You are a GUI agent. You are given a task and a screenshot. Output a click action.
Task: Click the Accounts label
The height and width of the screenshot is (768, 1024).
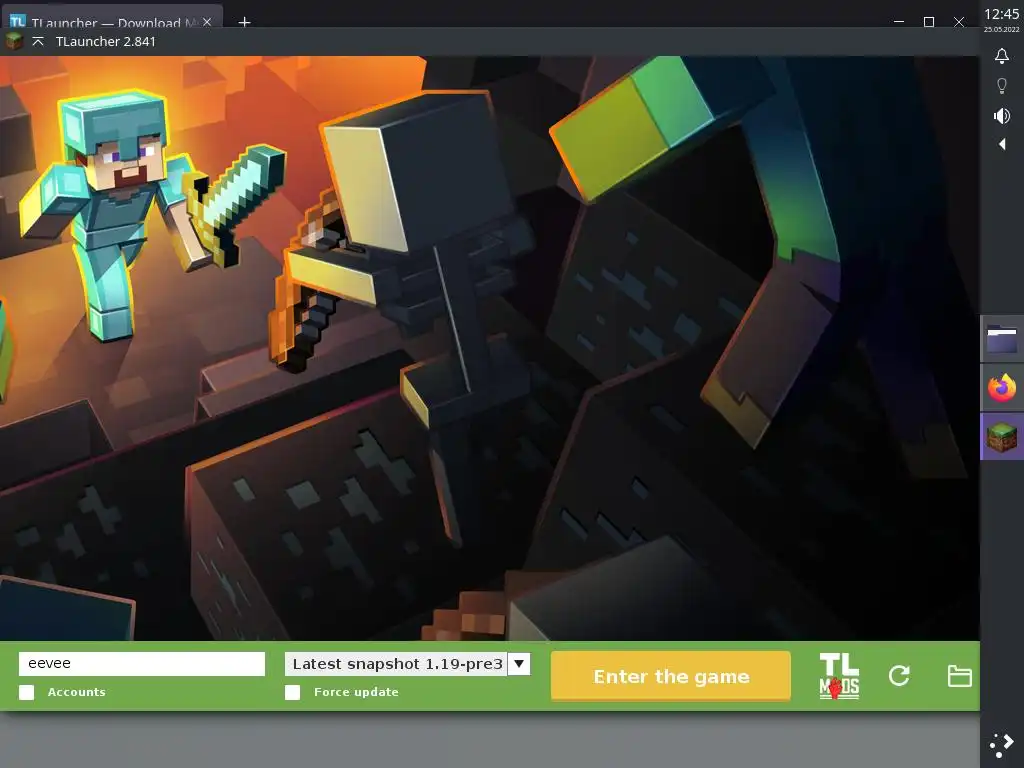tap(76, 692)
